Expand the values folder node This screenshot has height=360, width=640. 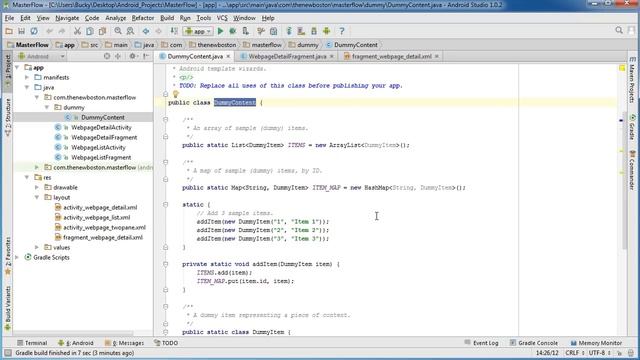(x=37, y=247)
